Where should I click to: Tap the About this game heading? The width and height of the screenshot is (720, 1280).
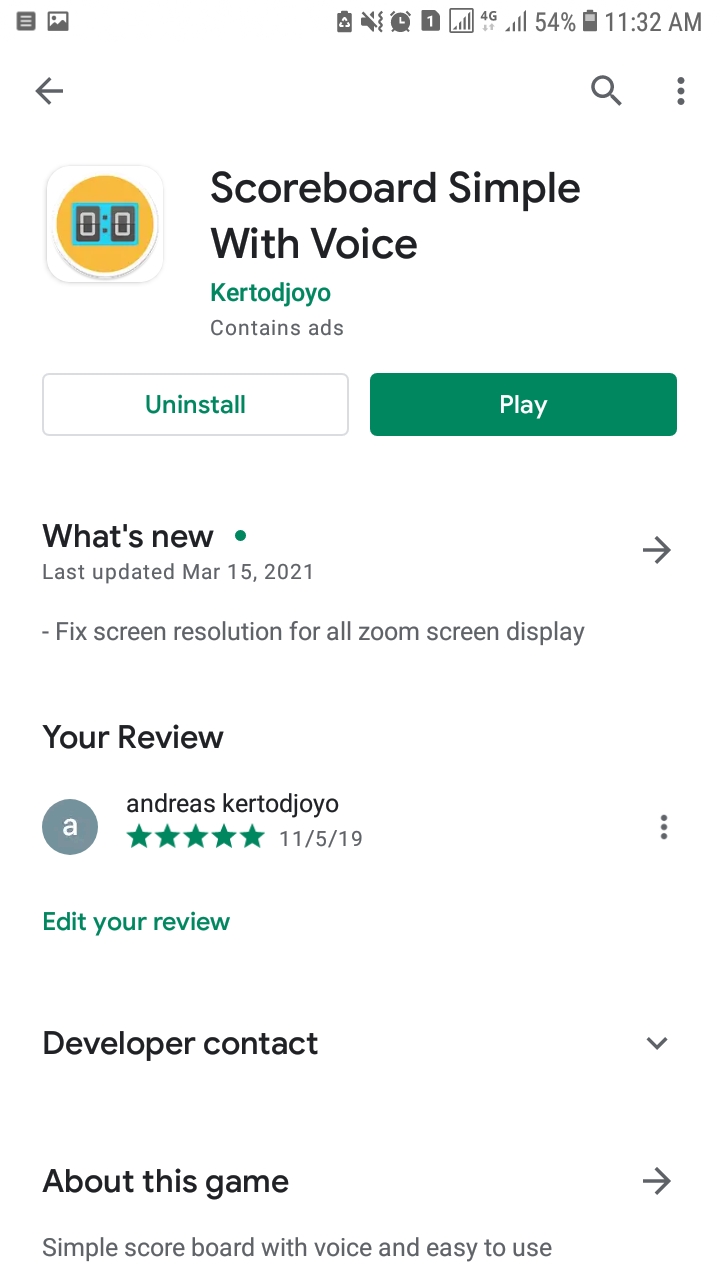click(x=165, y=1182)
